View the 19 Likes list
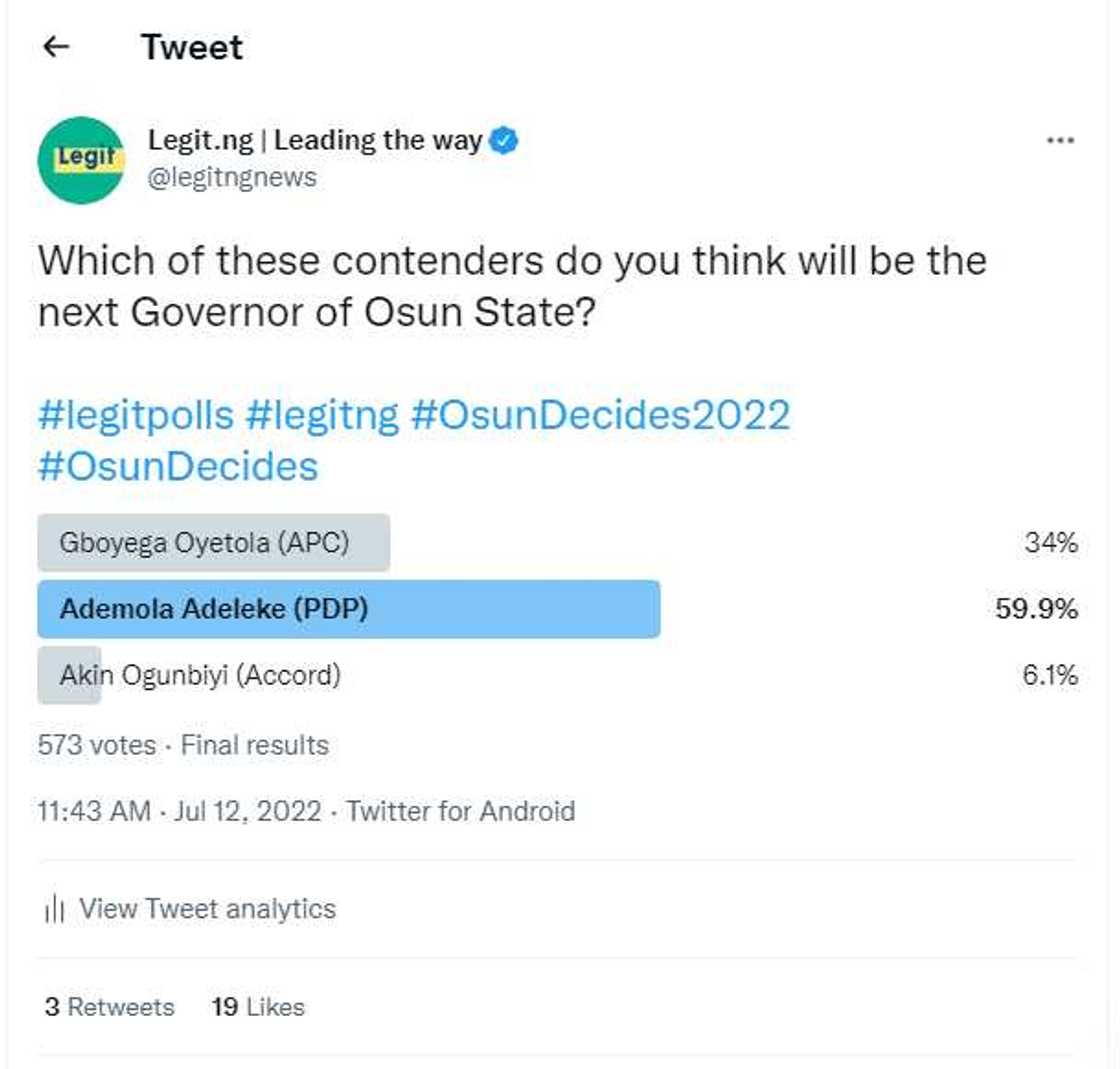 pos(261,1007)
